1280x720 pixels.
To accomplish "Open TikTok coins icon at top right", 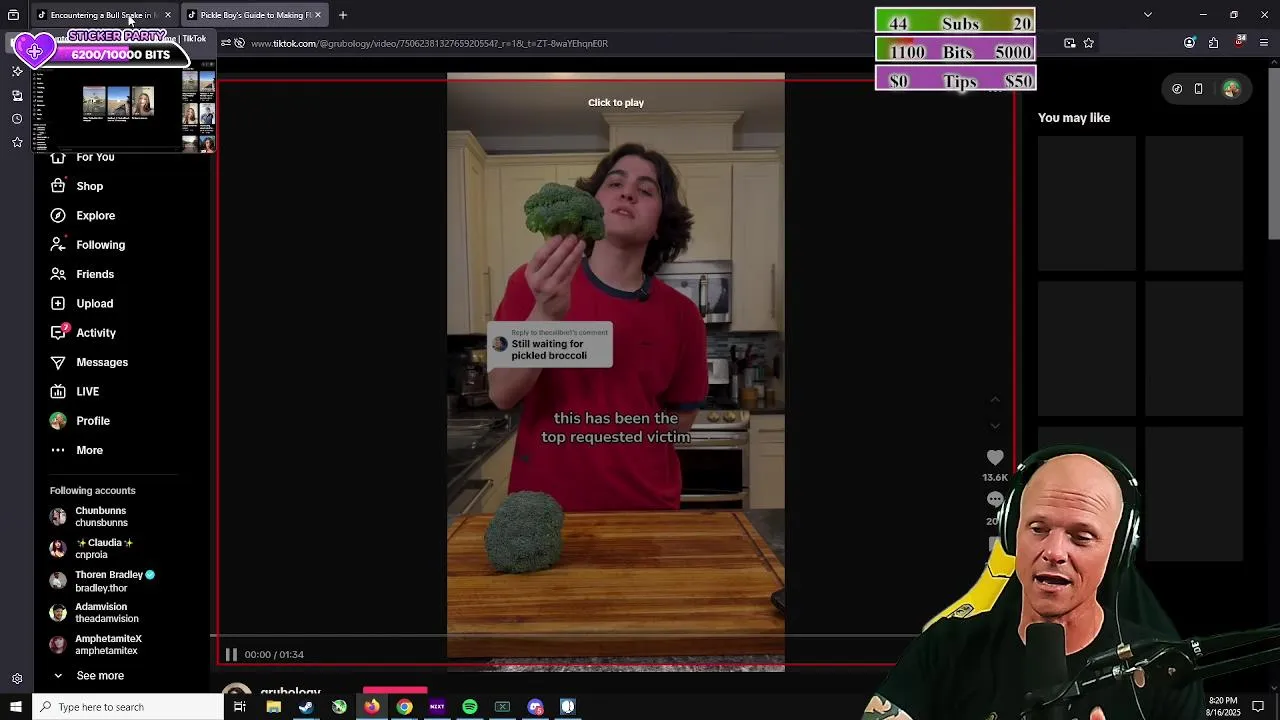I will click(x=1177, y=89).
